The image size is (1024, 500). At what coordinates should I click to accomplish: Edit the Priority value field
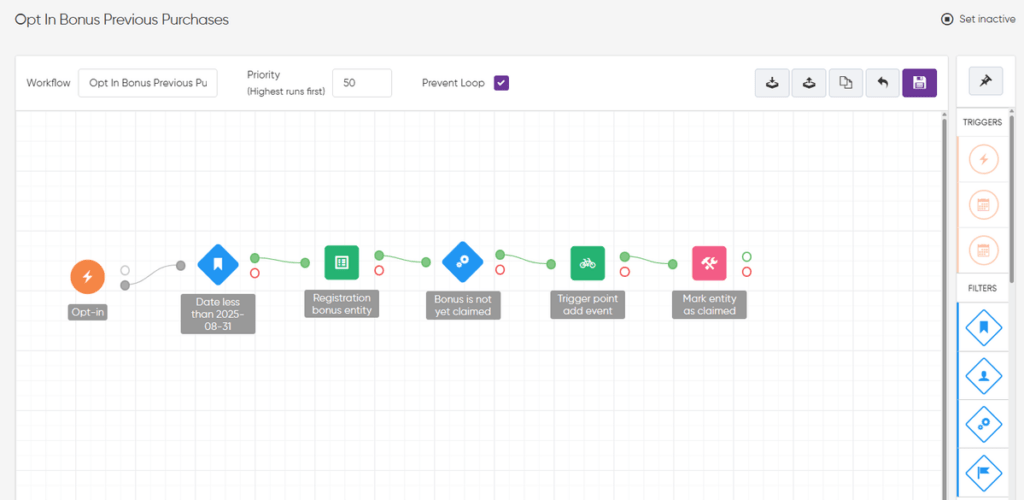point(362,83)
